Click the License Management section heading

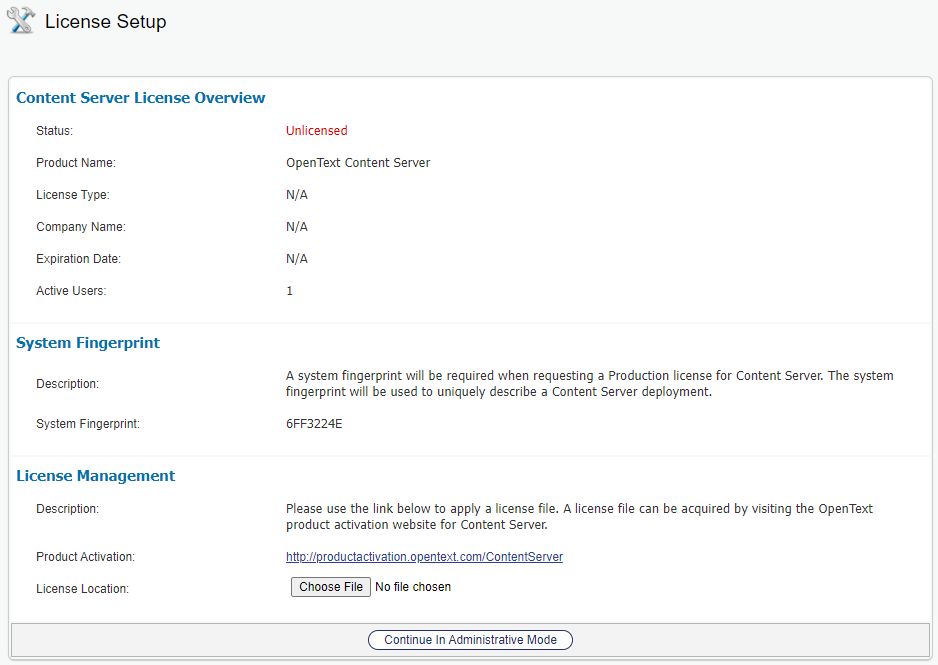[x=96, y=476]
